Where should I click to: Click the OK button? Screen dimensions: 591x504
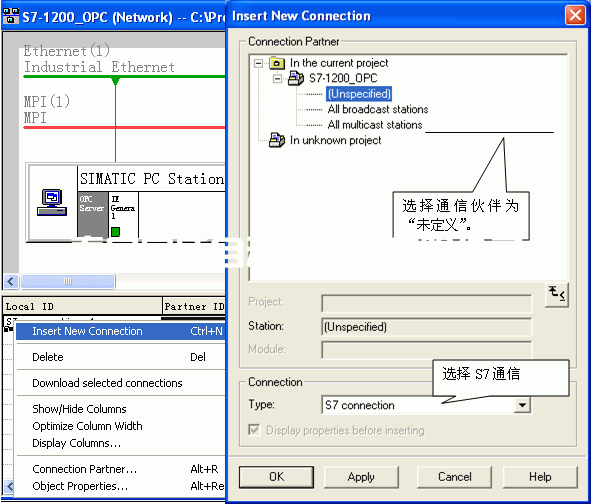[276, 477]
